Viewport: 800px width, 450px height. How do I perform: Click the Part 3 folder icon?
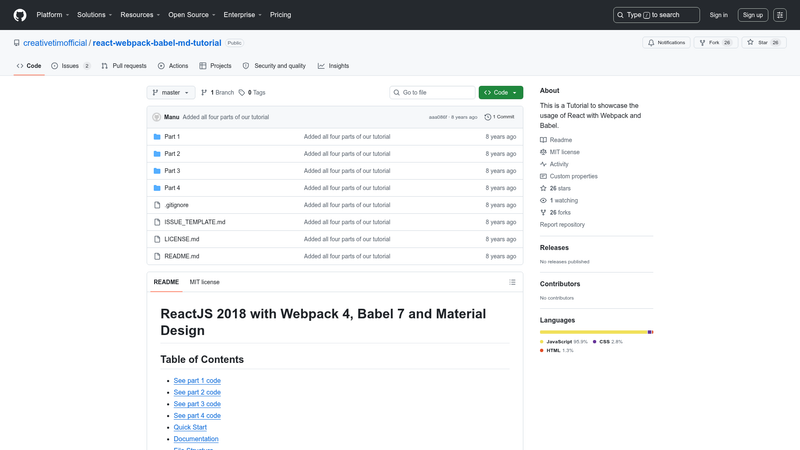click(x=157, y=171)
